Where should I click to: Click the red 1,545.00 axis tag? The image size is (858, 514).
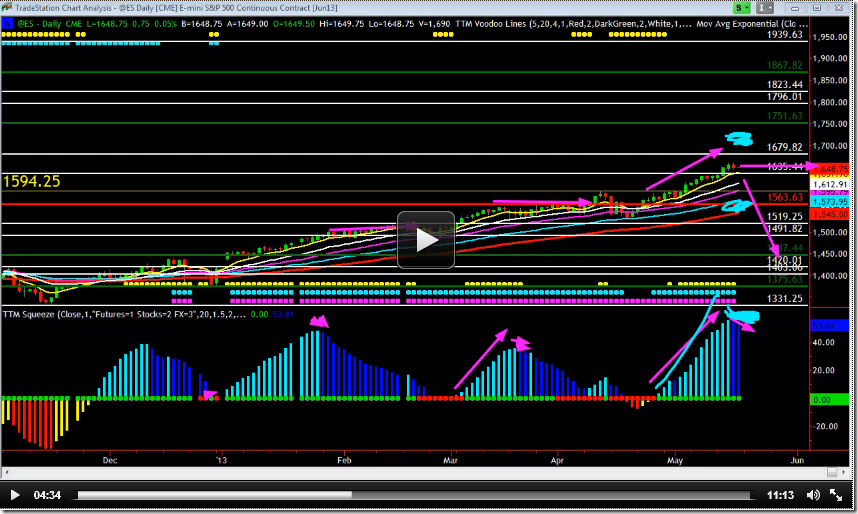[x=829, y=214]
